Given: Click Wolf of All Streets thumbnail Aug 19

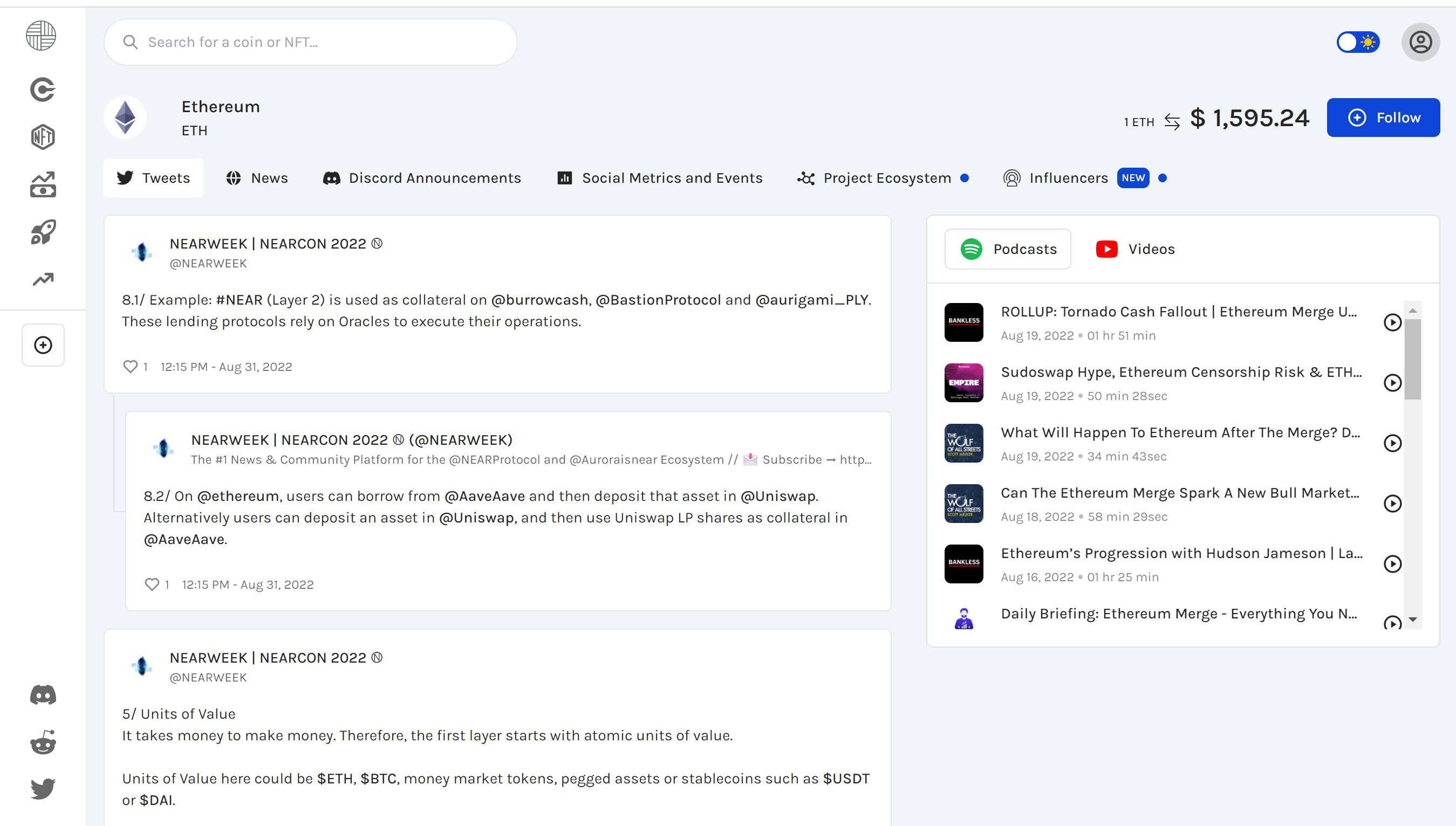Looking at the screenshot, I should pyautogui.click(x=964, y=443).
